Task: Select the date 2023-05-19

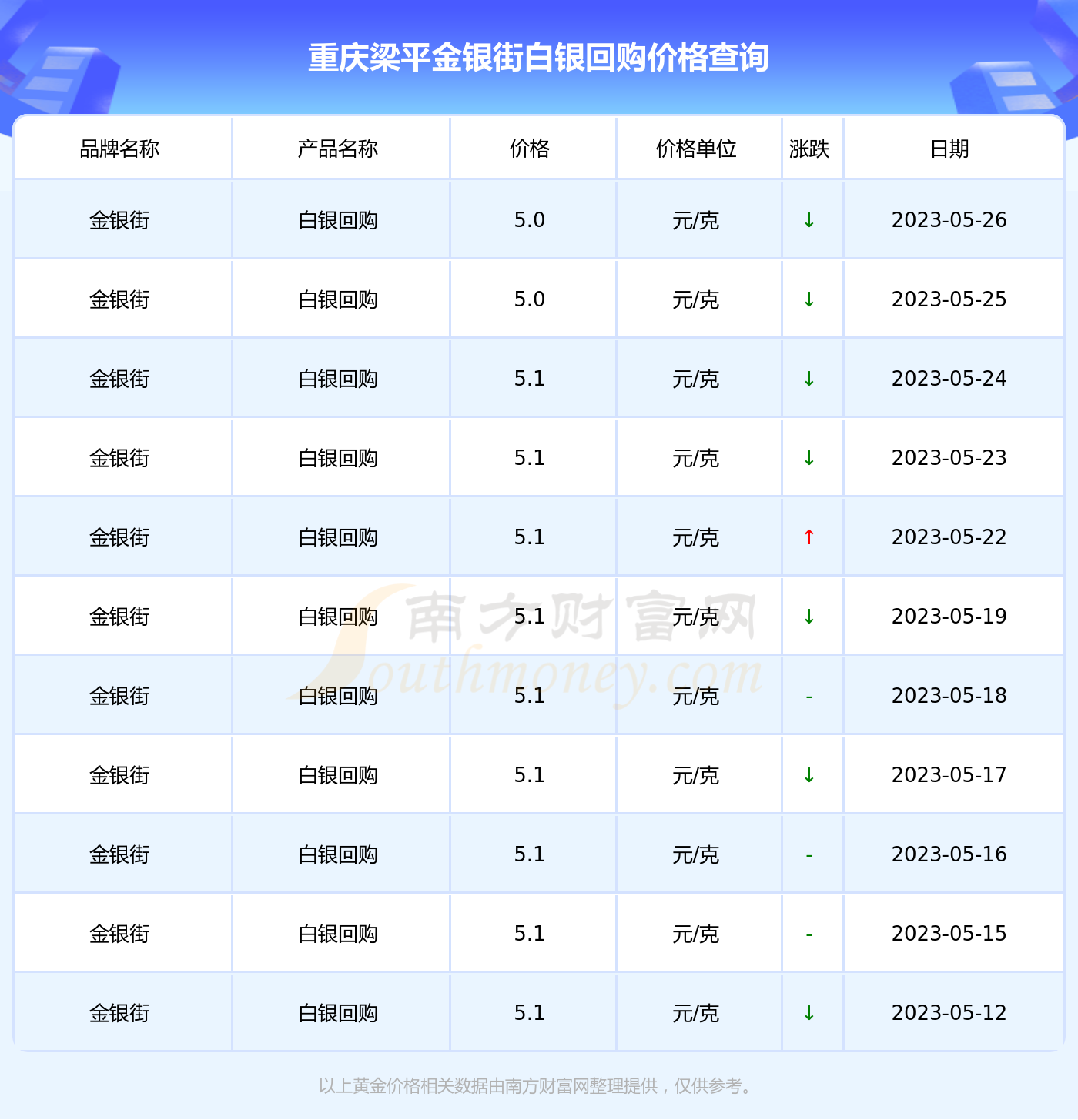Action: (949, 617)
